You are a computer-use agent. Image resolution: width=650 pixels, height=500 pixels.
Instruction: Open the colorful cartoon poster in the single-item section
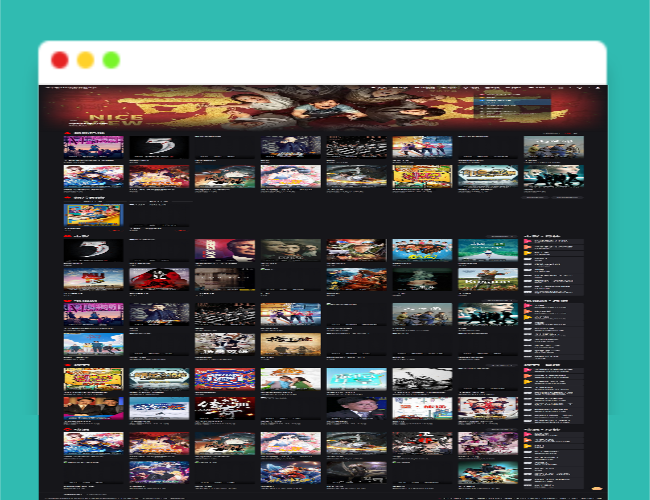[x=93, y=214]
